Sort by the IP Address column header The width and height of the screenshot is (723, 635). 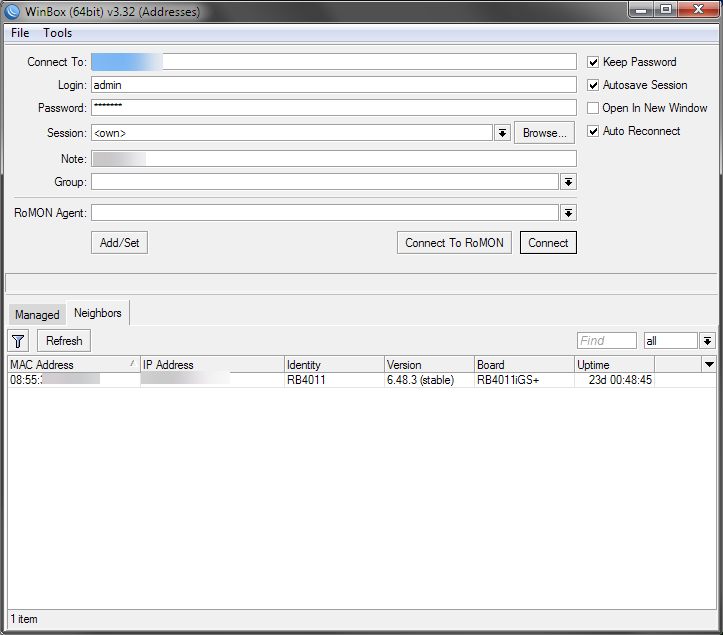coord(212,364)
